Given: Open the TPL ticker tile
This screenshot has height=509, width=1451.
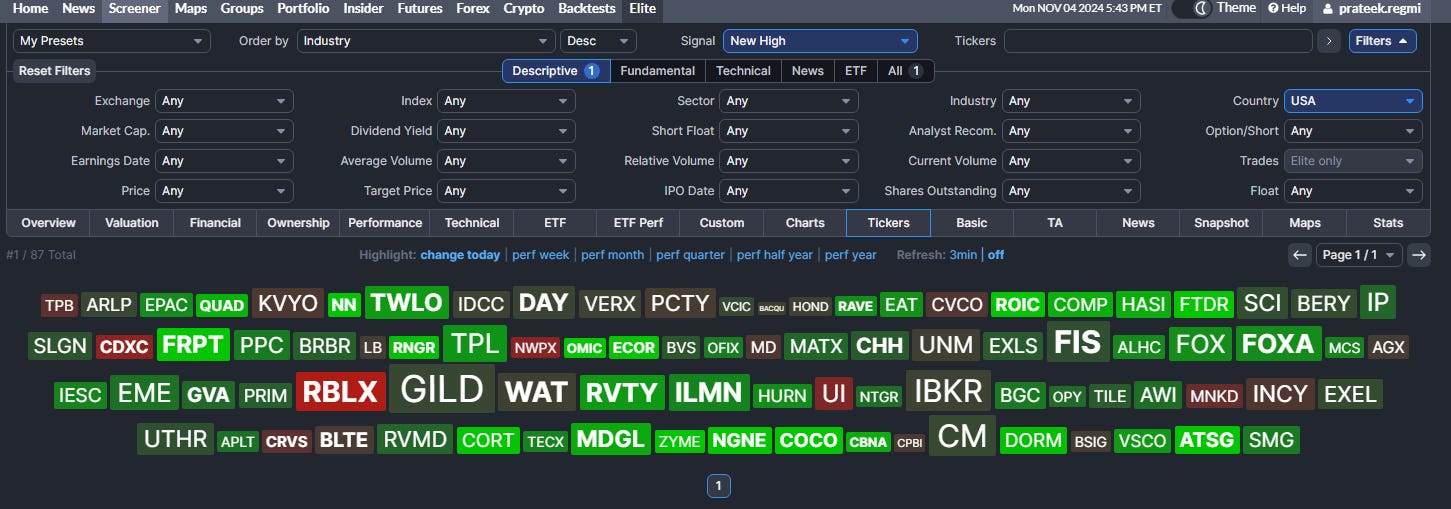Looking at the screenshot, I should (x=475, y=343).
